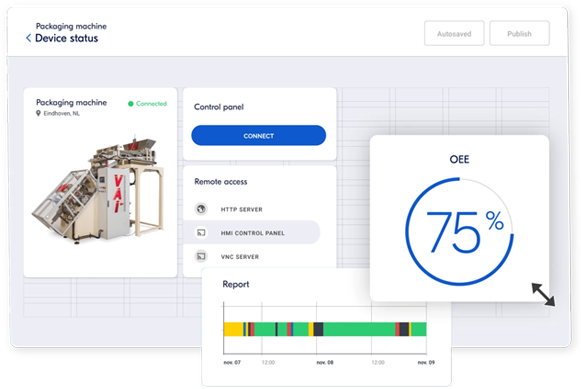Connect to the control panel
Screen dimensions: 581x389
click(259, 136)
